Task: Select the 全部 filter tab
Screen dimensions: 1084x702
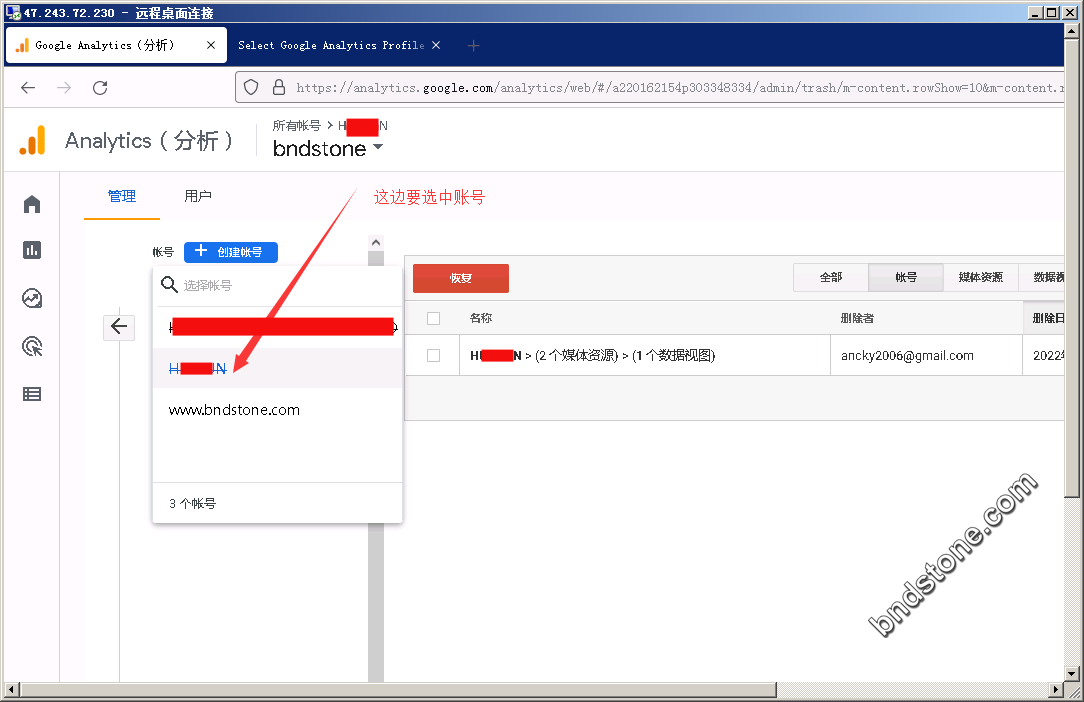Action: click(x=831, y=277)
